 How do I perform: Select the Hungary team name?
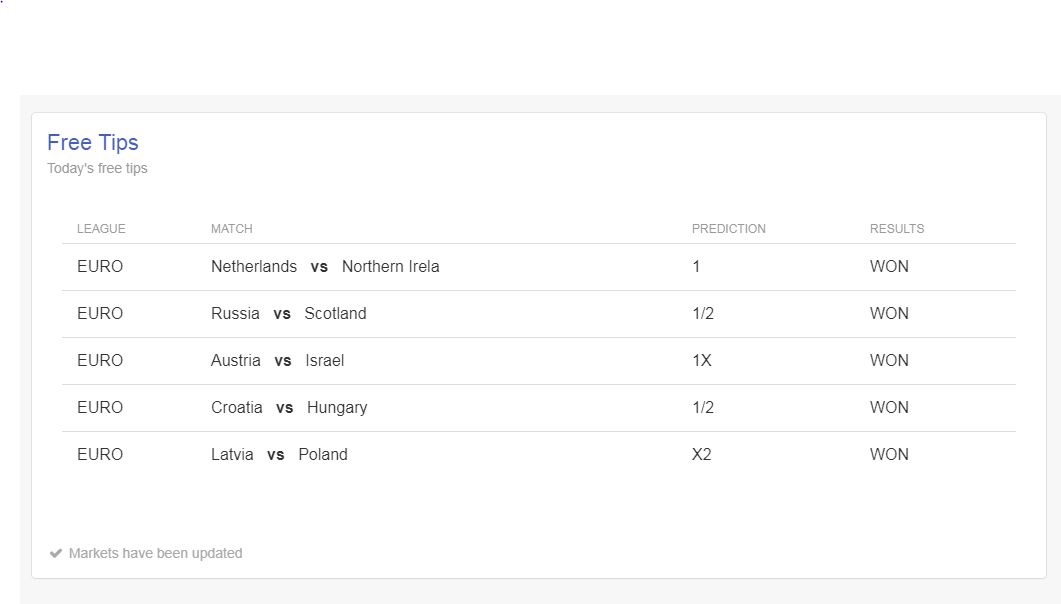pyautogui.click(x=337, y=407)
